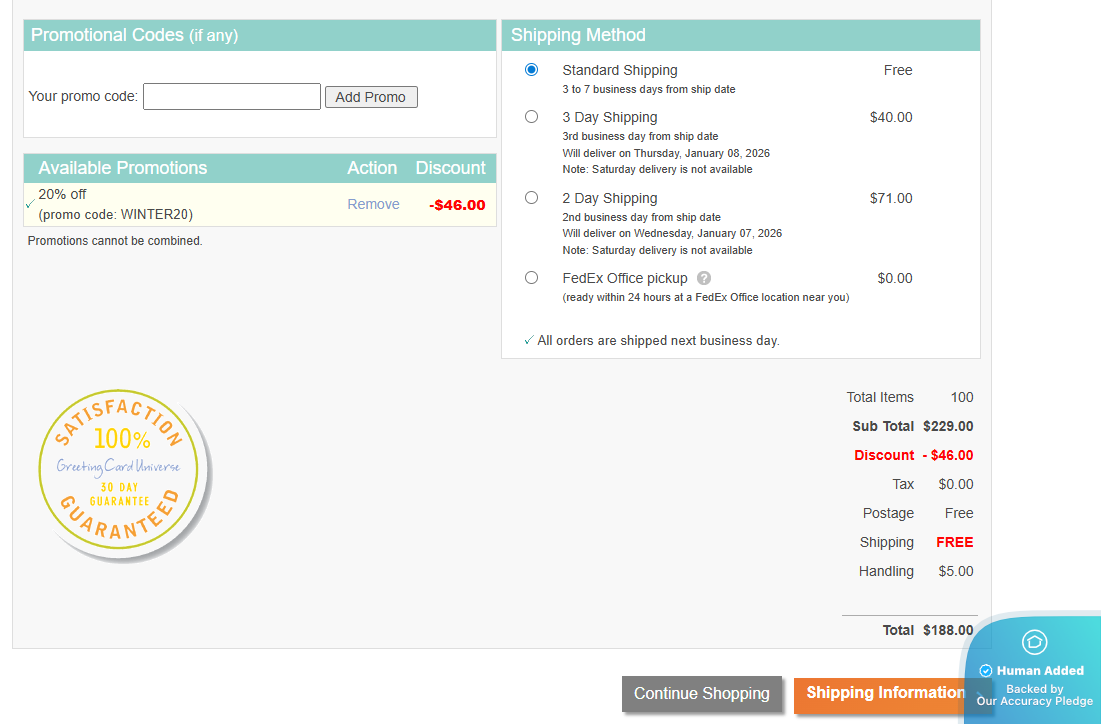
Task: Click the Shipping Method section header
Action: pos(578,35)
